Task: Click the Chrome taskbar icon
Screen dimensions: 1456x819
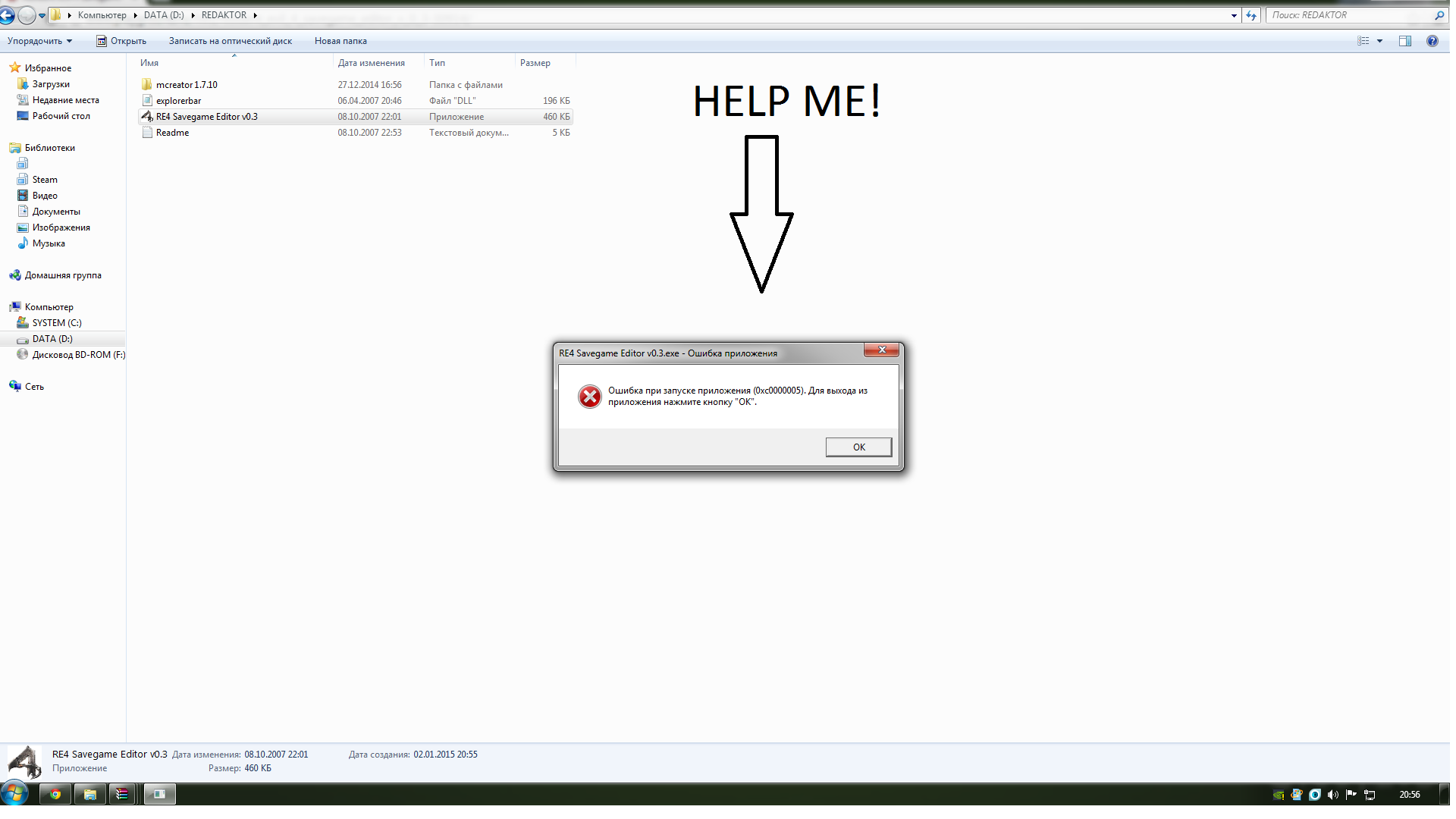Action: point(55,794)
